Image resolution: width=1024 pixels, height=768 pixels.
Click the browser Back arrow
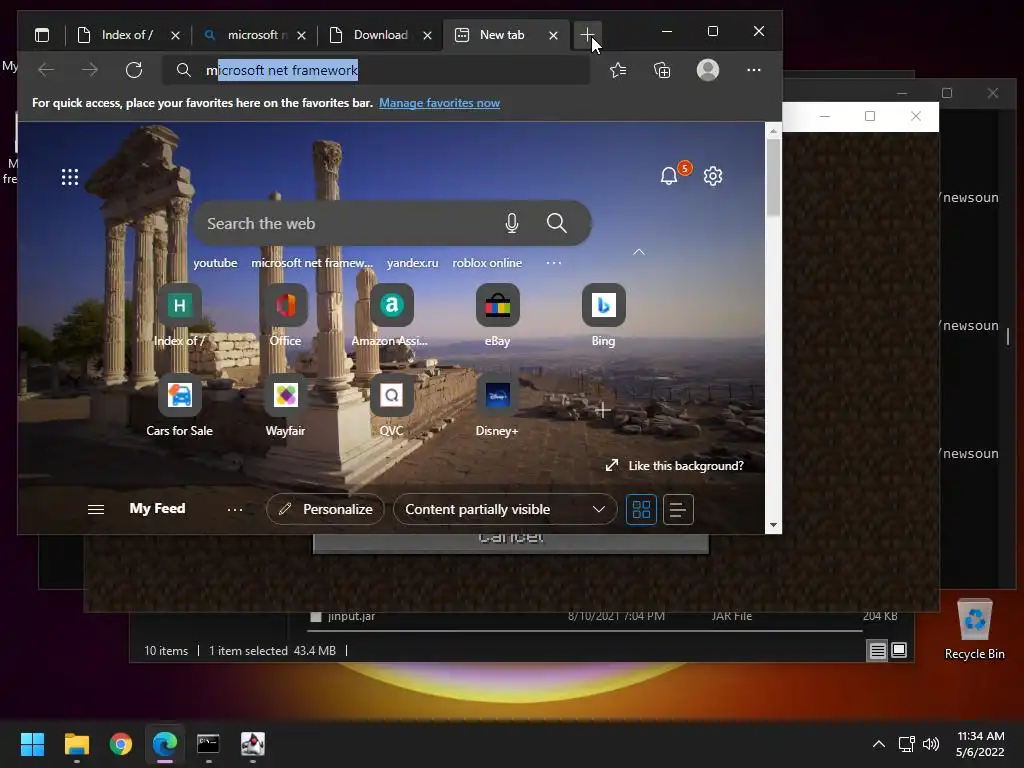46,70
